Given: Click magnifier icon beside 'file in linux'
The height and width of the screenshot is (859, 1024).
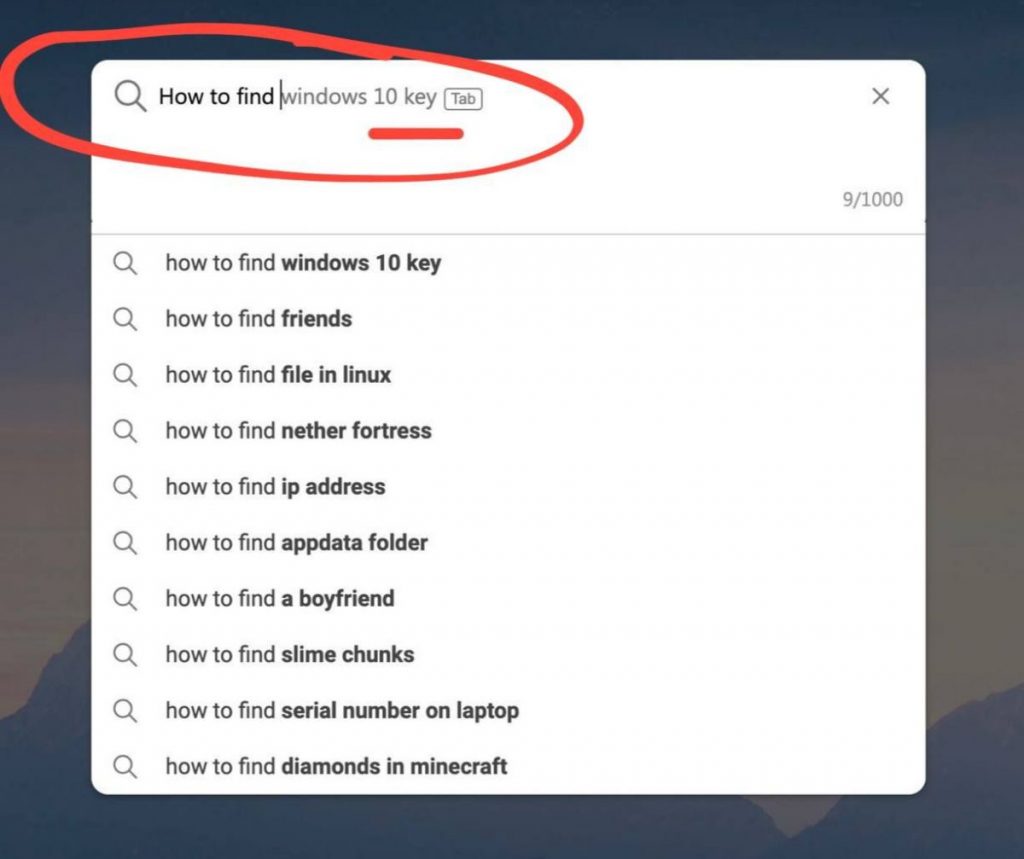Looking at the screenshot, I should pyautogui.click(x=125, y=376).
